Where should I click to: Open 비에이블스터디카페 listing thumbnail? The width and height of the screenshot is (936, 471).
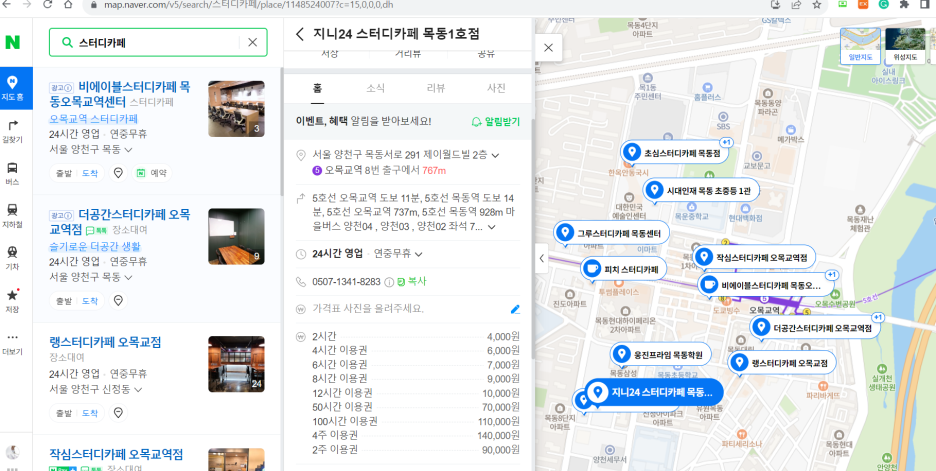(x=236, y=109)
